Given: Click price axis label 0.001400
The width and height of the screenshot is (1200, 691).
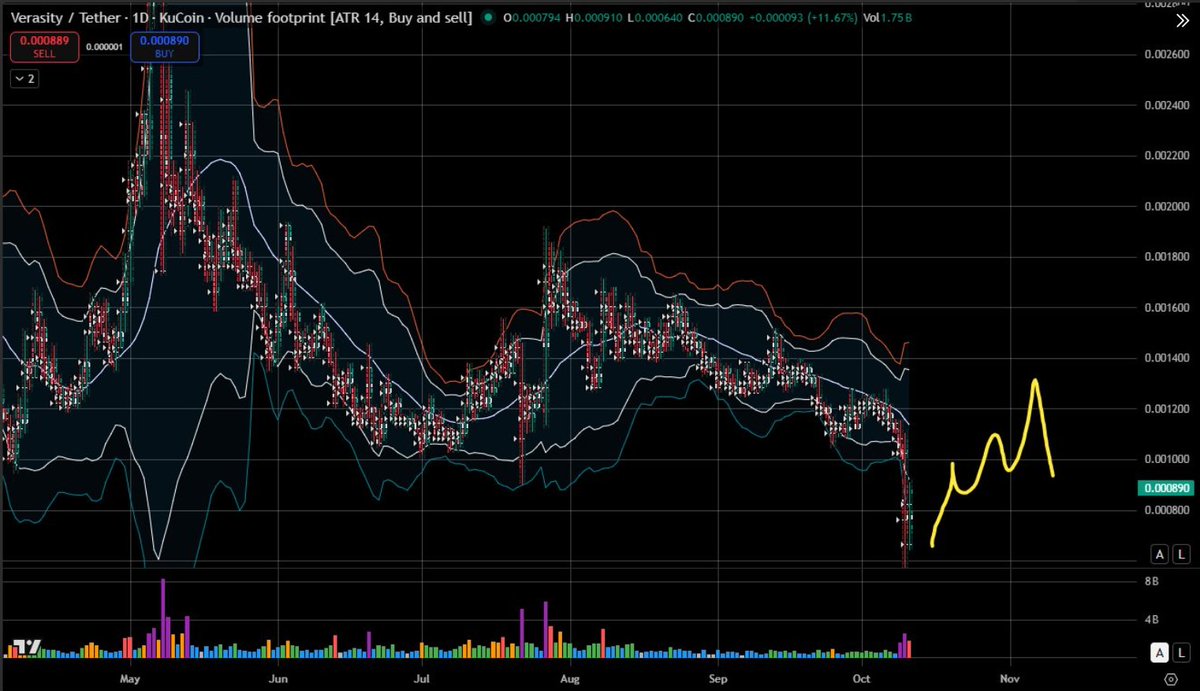Looking at the screenshot, I should click(x=1166, y=358).
